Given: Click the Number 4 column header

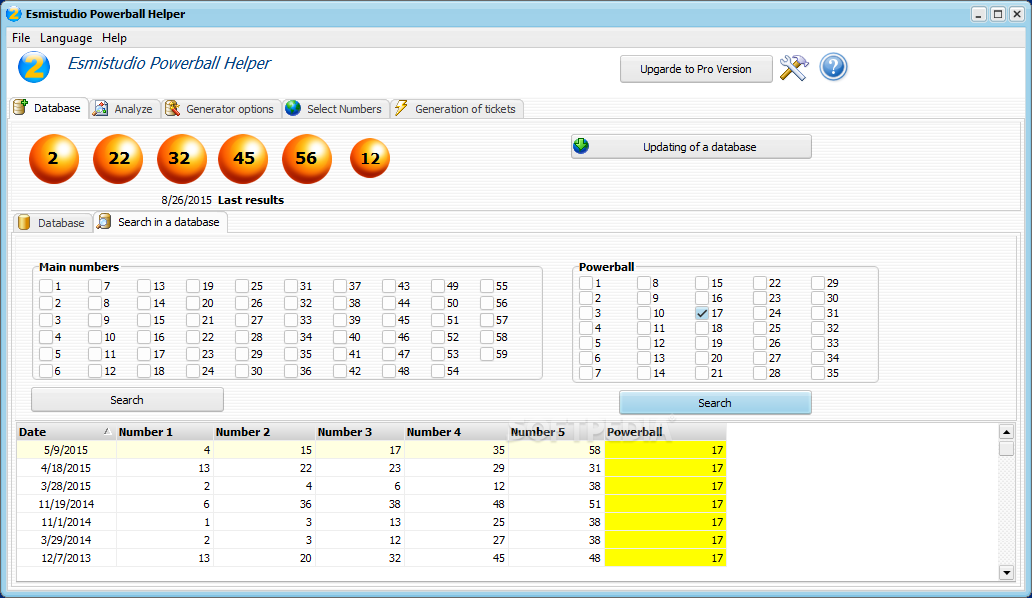Looking at the screenshot, I should (x=456, y=432).
